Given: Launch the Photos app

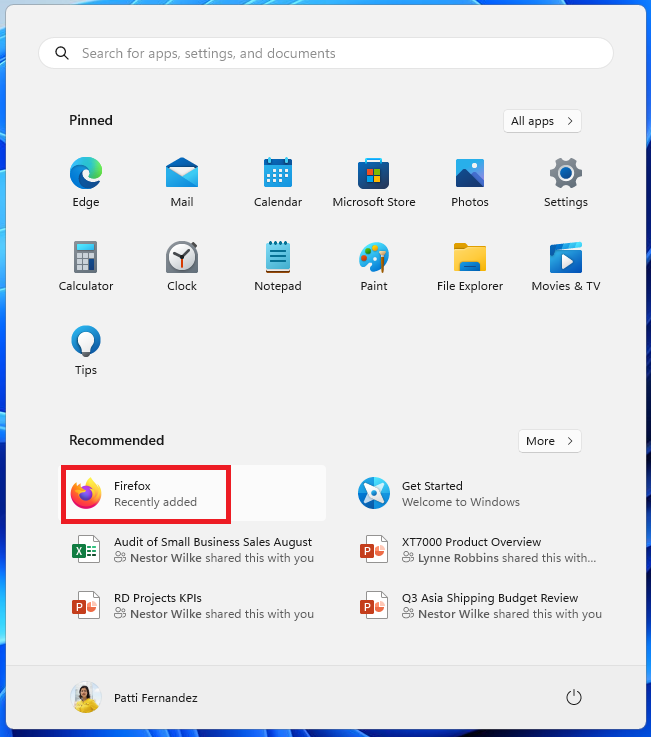Looking at the screenshot, I should (470, 182).
